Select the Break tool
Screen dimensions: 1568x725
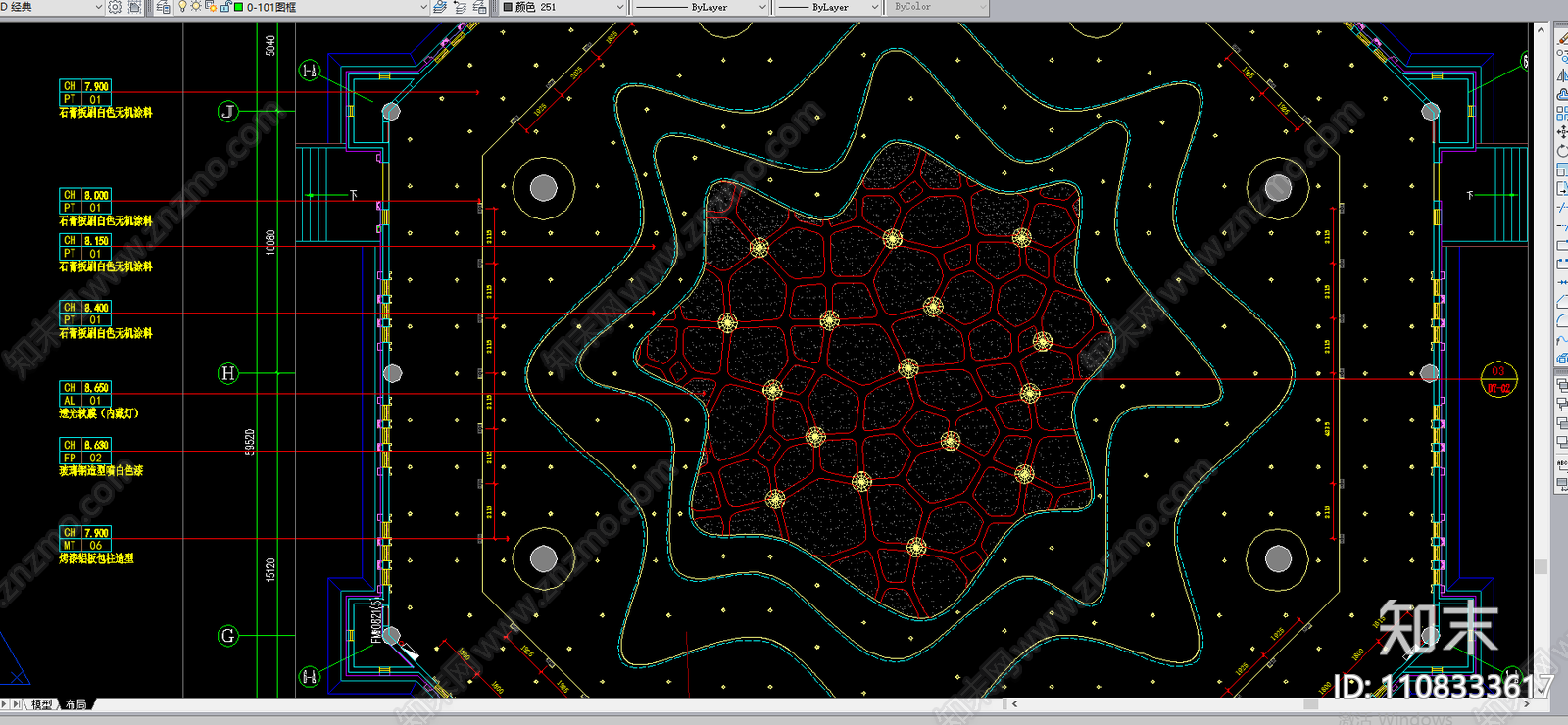[1561, 263]
